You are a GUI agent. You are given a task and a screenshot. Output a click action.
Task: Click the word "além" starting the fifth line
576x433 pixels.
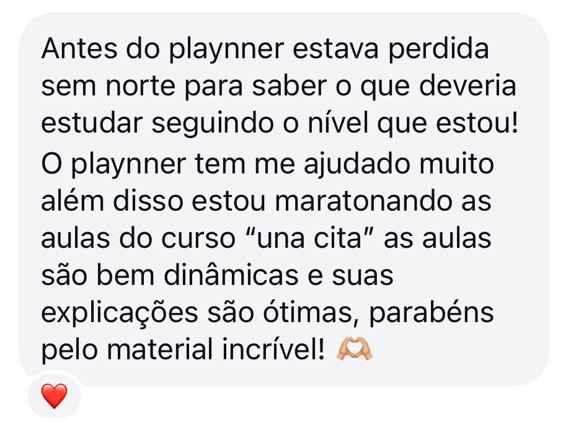72,201
